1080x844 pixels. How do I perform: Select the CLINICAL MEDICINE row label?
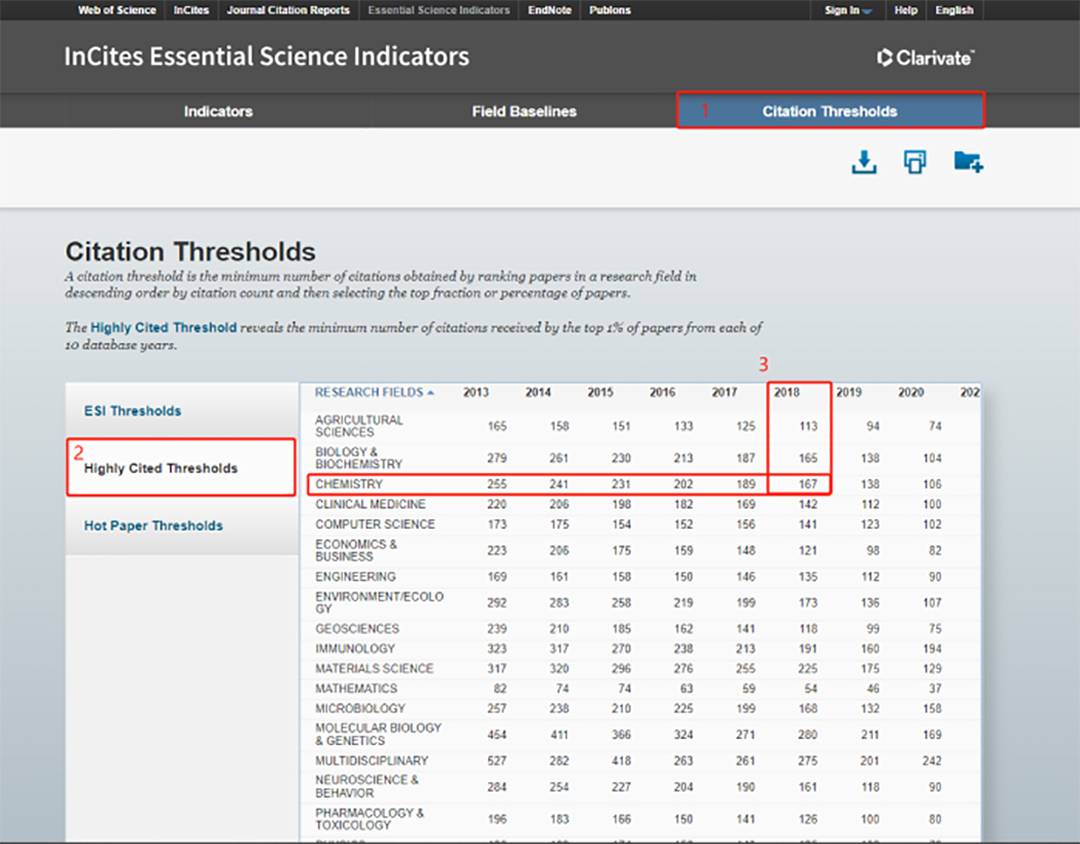(x=371, y=504)
